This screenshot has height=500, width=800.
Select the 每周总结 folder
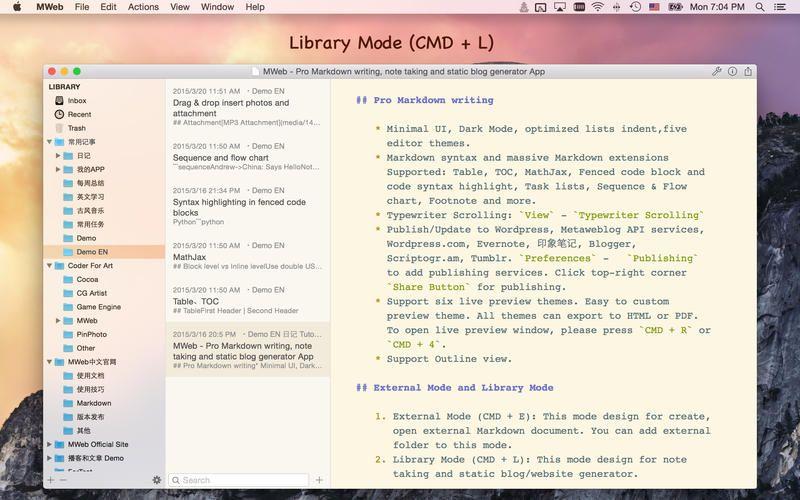pos(84,183)
